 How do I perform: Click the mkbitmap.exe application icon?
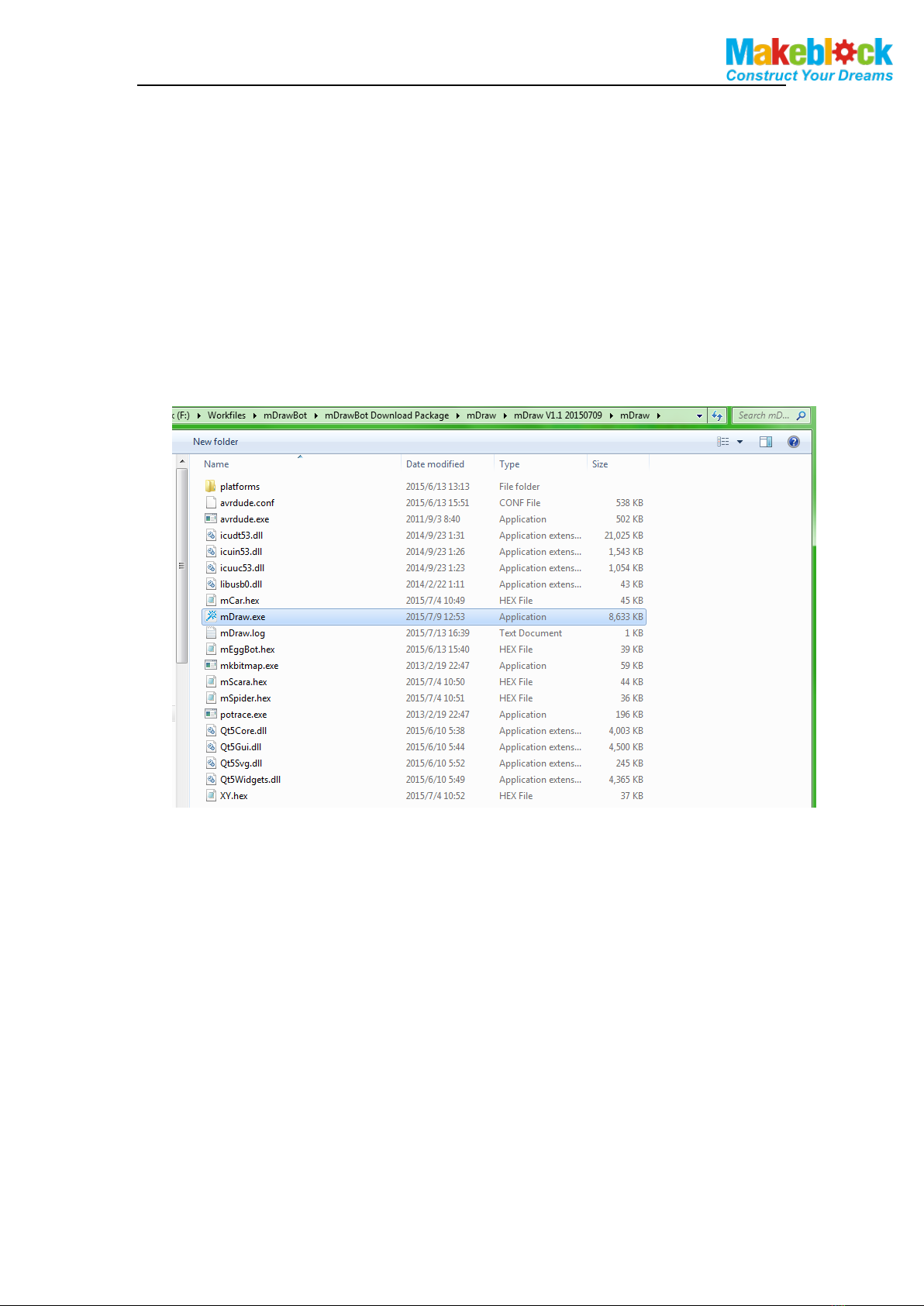(210, 665)
